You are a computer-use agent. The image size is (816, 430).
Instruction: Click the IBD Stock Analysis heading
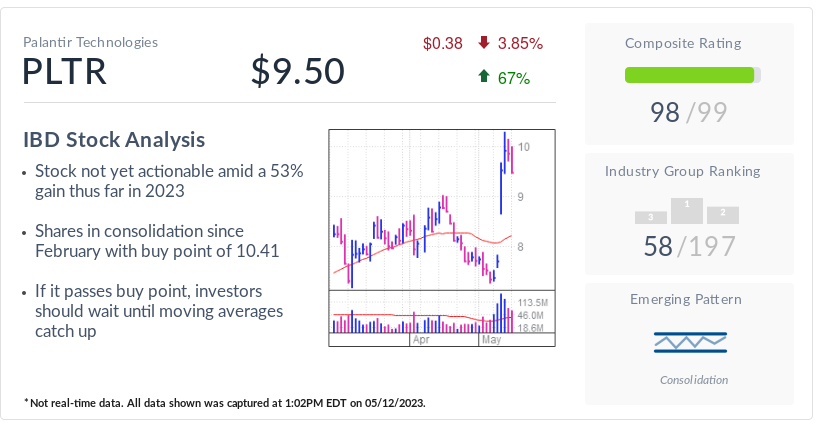point(114,140)
